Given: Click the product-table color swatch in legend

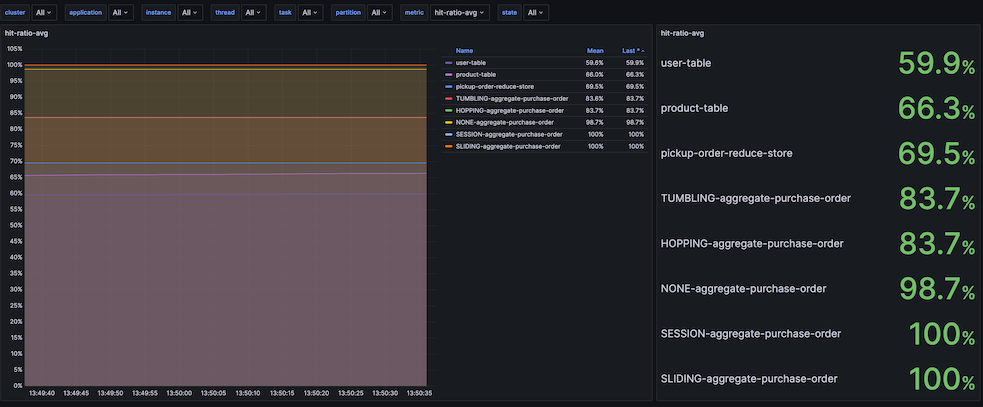Looking at the screenshot, I should [448, 75].
